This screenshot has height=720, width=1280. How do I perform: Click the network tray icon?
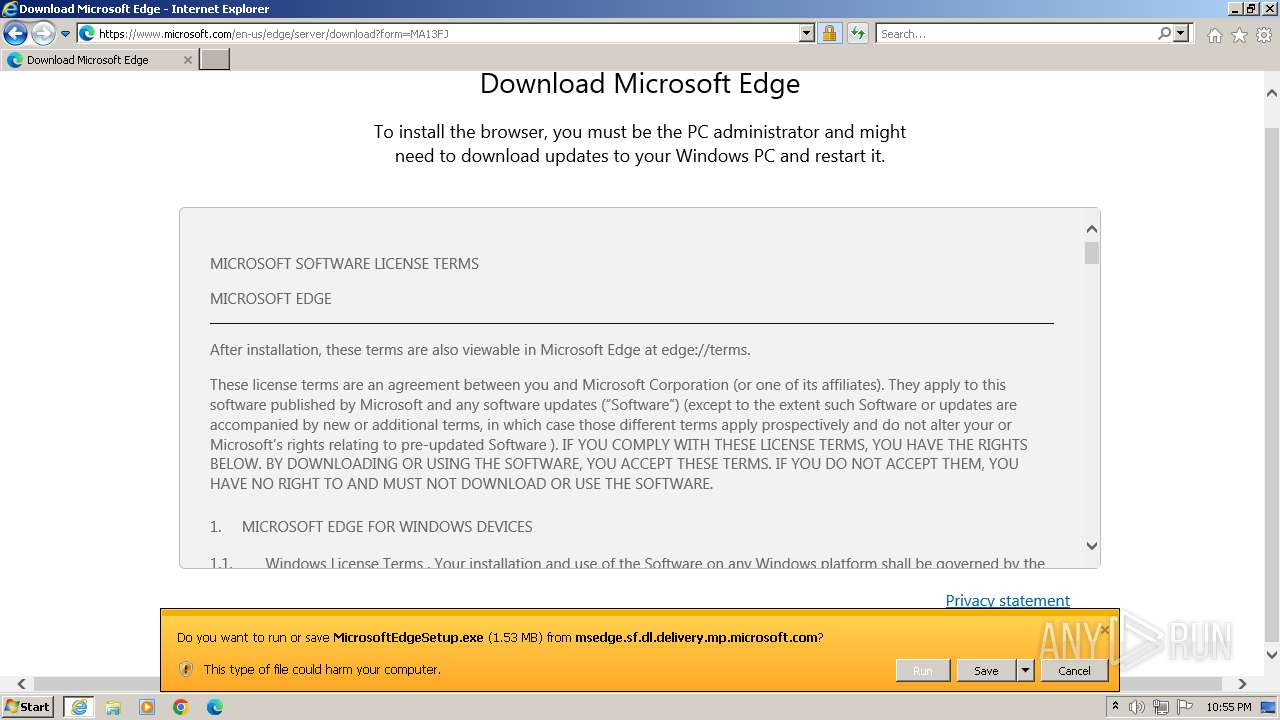[1161, 707]
